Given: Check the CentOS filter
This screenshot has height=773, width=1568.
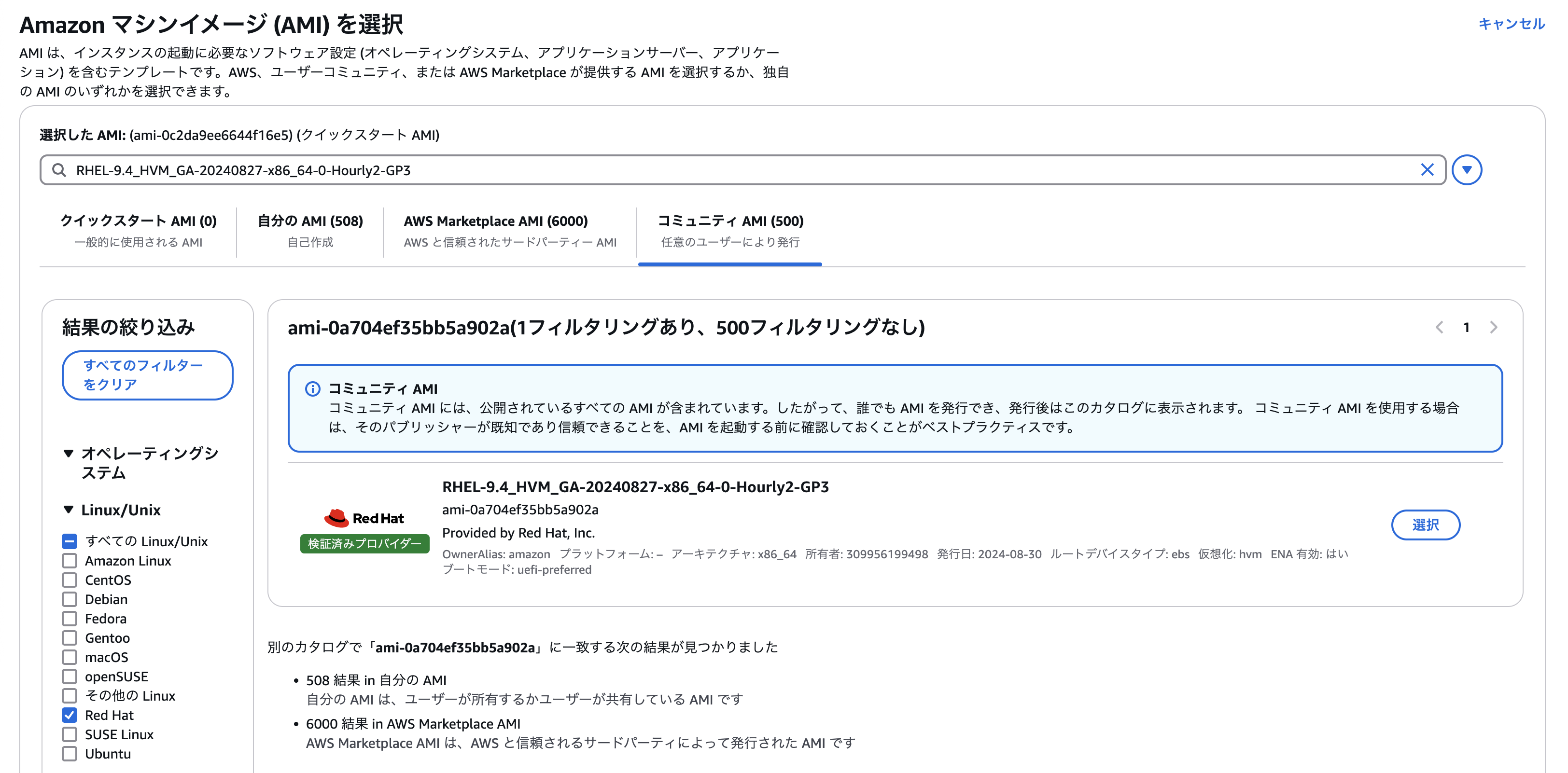Looking at the screenshot, I should [x=70, y=580].
